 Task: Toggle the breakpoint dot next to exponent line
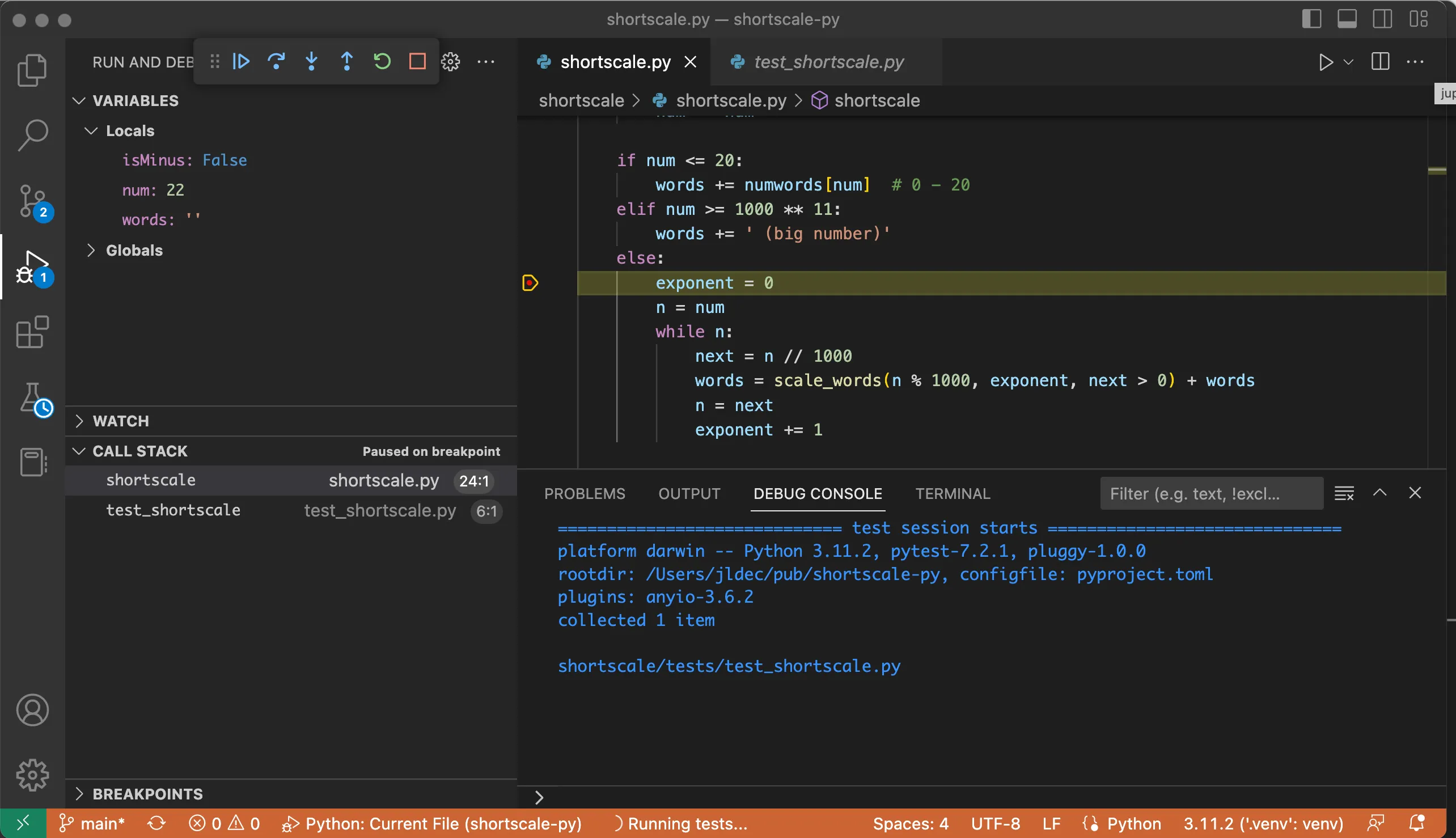tap(530, 282)
